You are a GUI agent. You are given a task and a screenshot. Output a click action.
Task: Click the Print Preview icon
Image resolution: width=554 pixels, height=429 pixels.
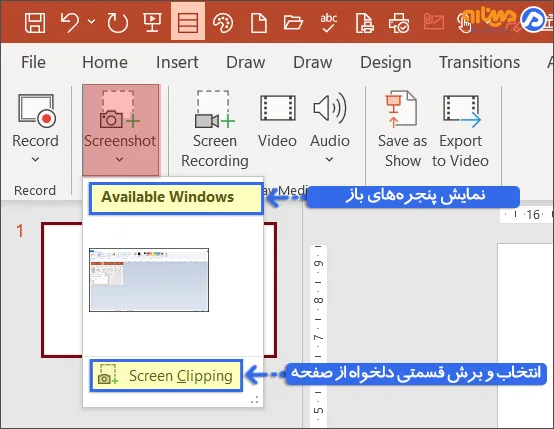[365, 23]
